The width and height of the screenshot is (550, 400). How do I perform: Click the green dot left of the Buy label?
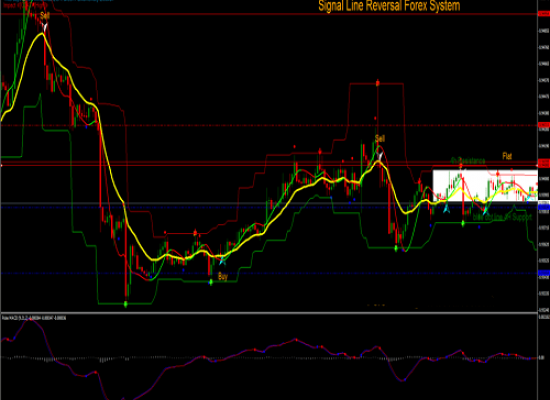pos(211,282)
